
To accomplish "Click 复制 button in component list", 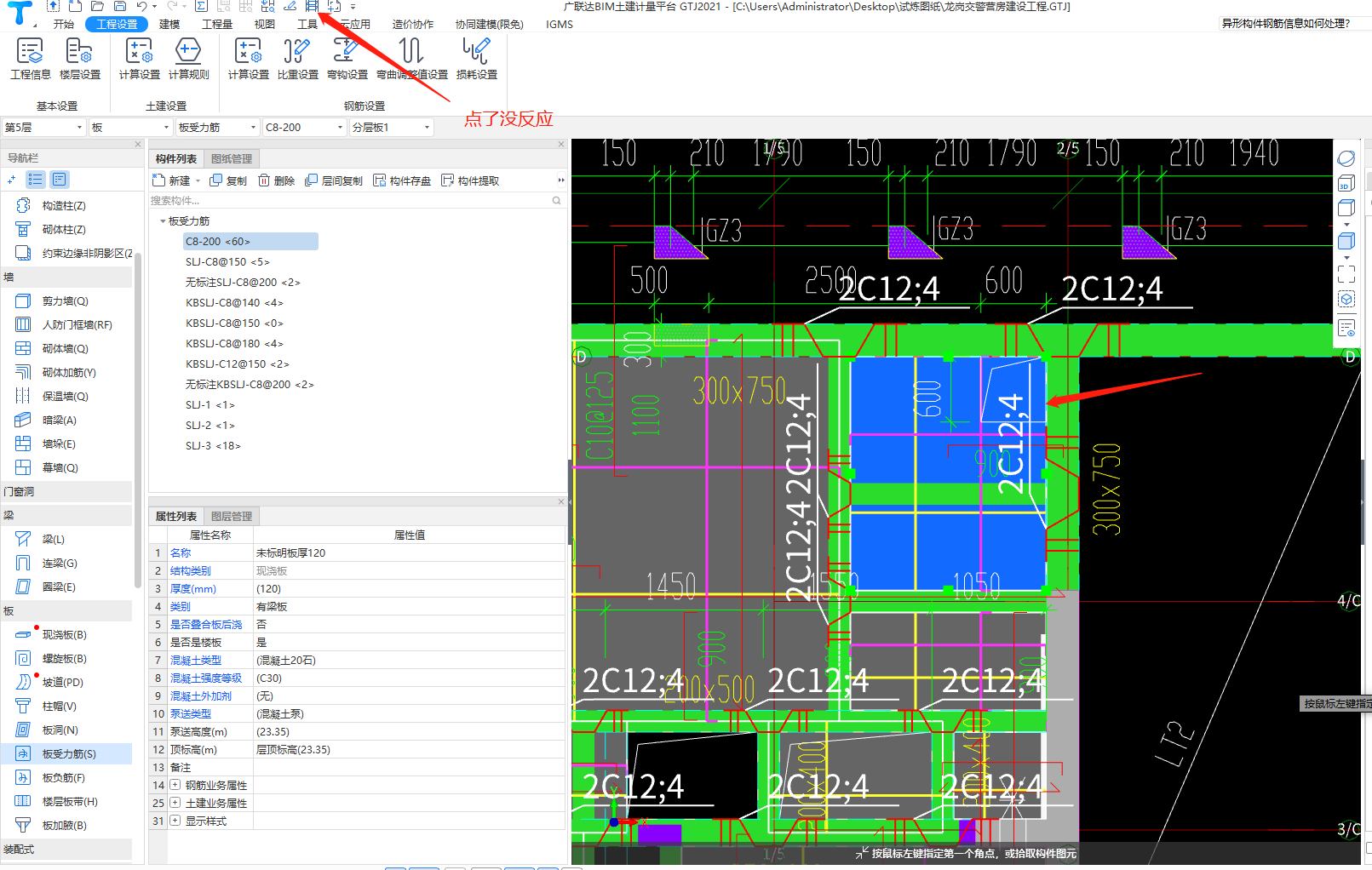I will coord(228,180).
